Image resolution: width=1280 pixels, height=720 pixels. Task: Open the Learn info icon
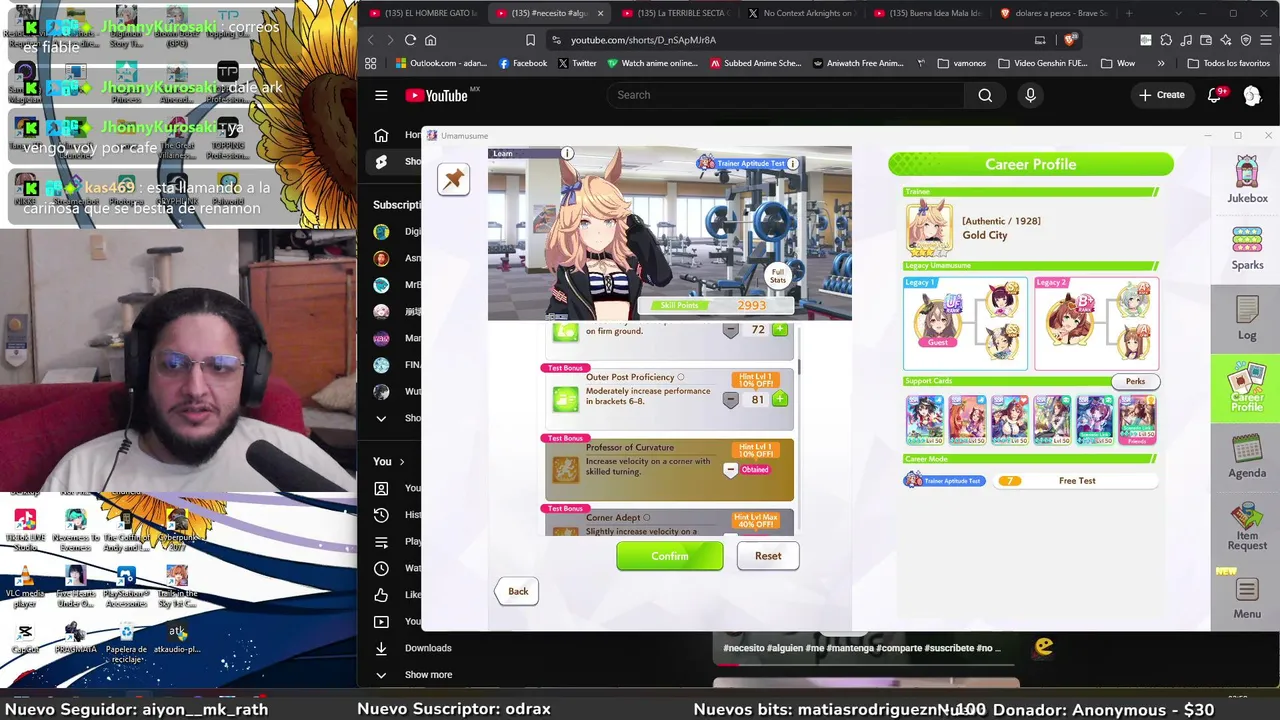pos(567,153)
